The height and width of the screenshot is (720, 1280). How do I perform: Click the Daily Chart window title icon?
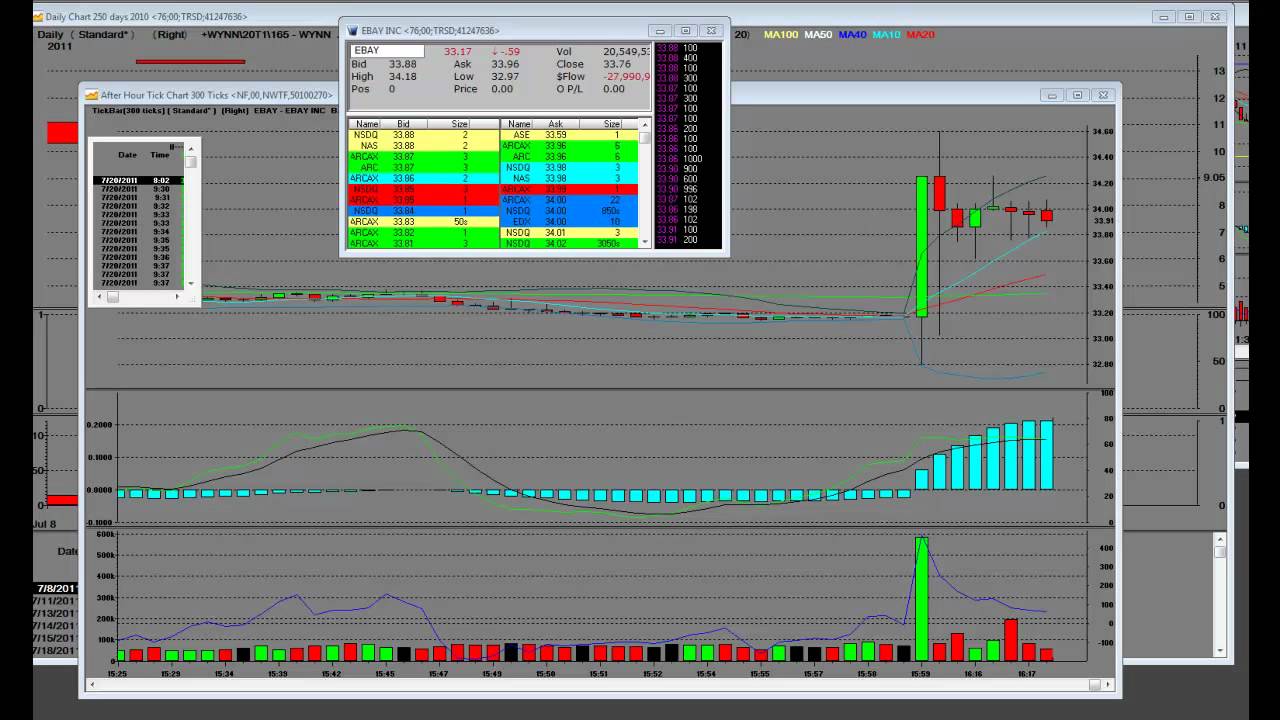click(x=39, y=16)
